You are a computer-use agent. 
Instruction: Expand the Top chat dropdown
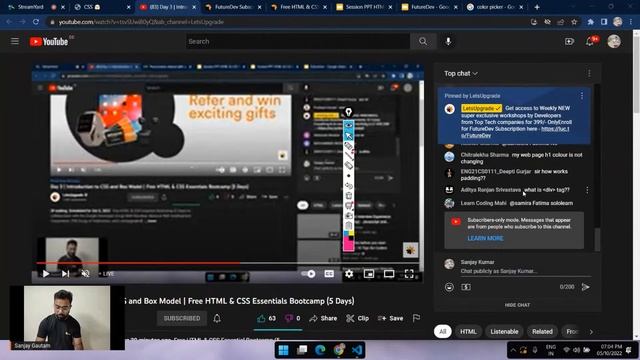pyautogui.click(x=461, y=73)
